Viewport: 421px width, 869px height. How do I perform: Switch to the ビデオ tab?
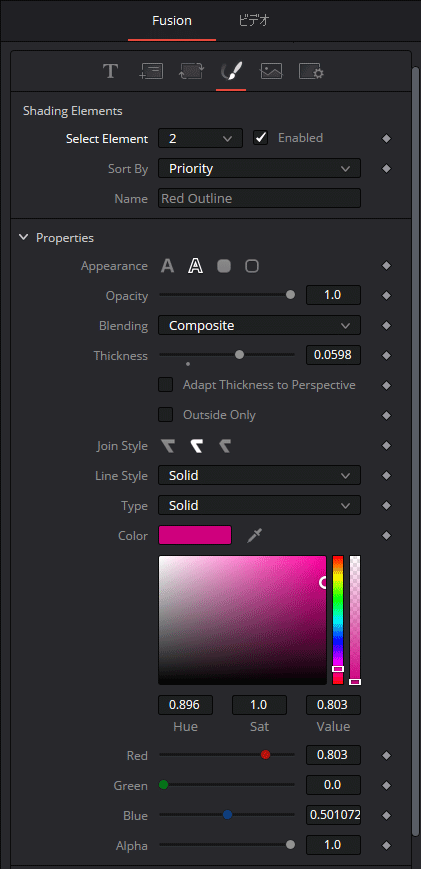click(x=254, y=21)
